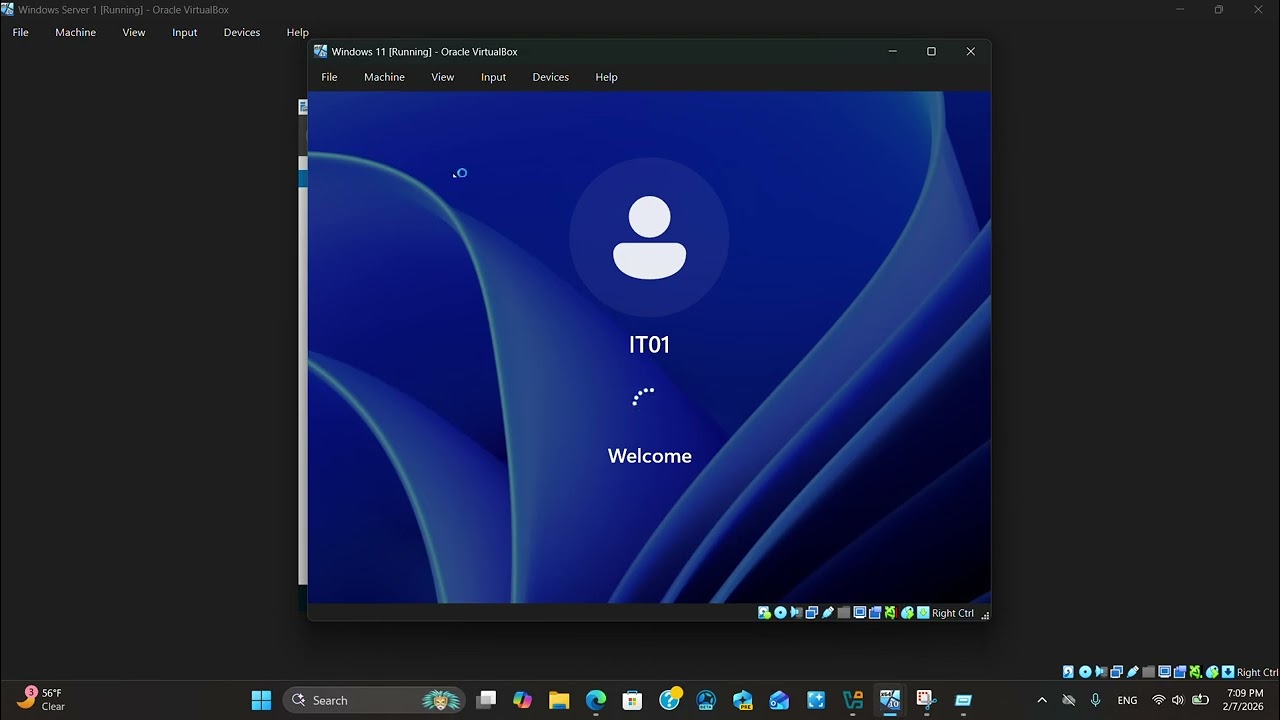Click CPU status indicator in Windows 11 VM status bar

pos(890,613)
